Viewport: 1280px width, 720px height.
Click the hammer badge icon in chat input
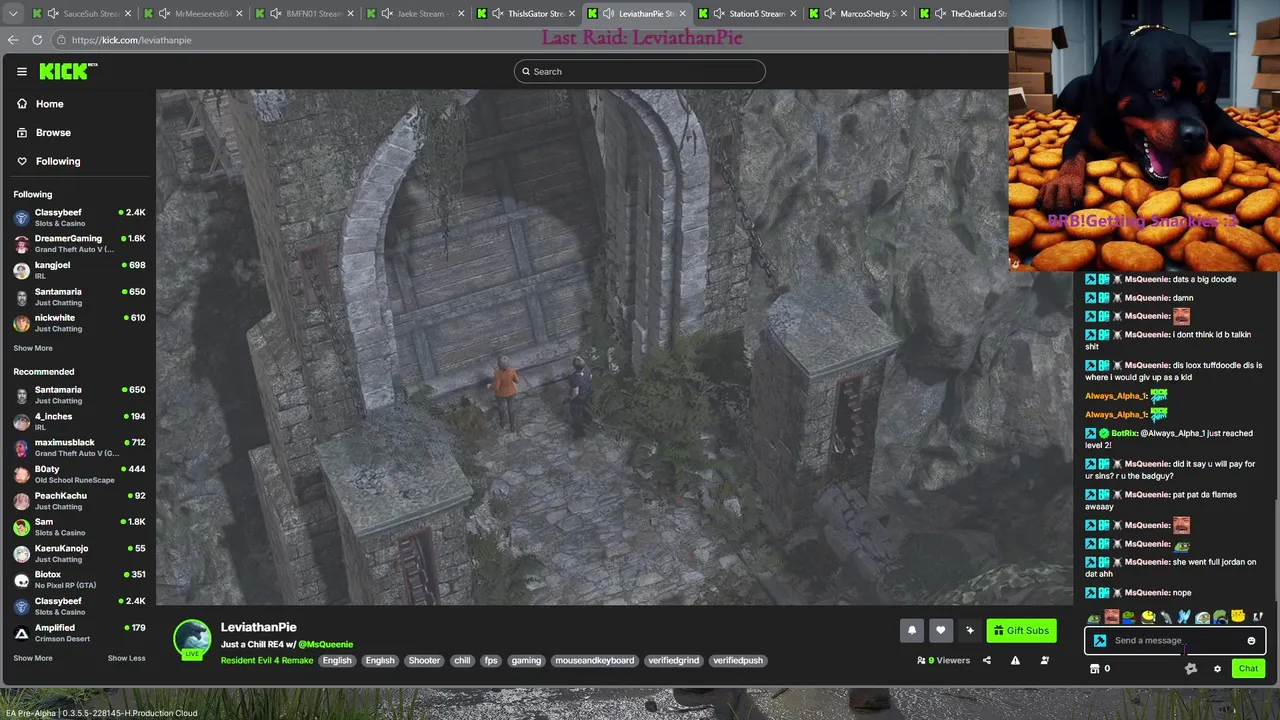pyautogui.click(x=1100, y=641)
